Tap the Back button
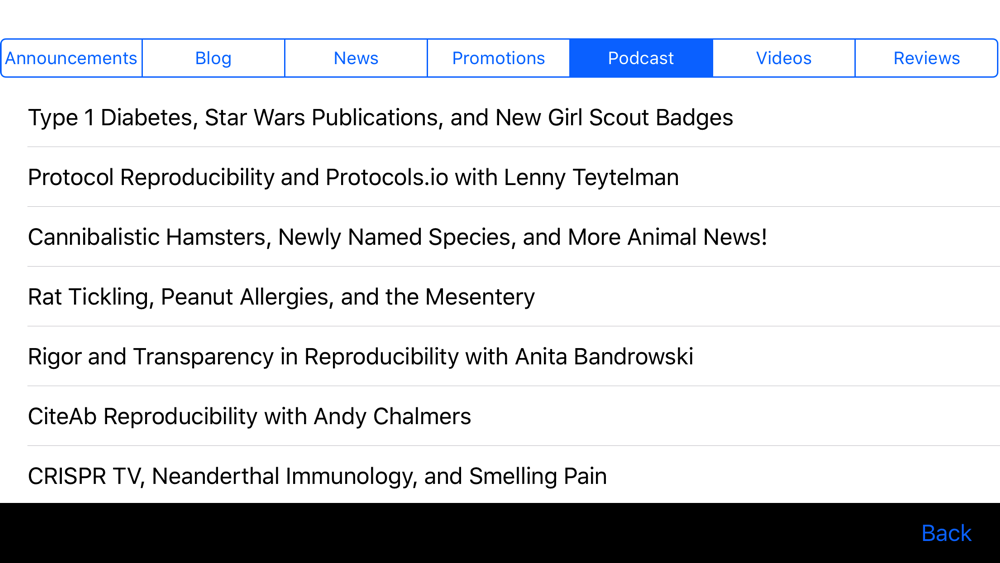1000x563 pixels. [x=946, y=533]
